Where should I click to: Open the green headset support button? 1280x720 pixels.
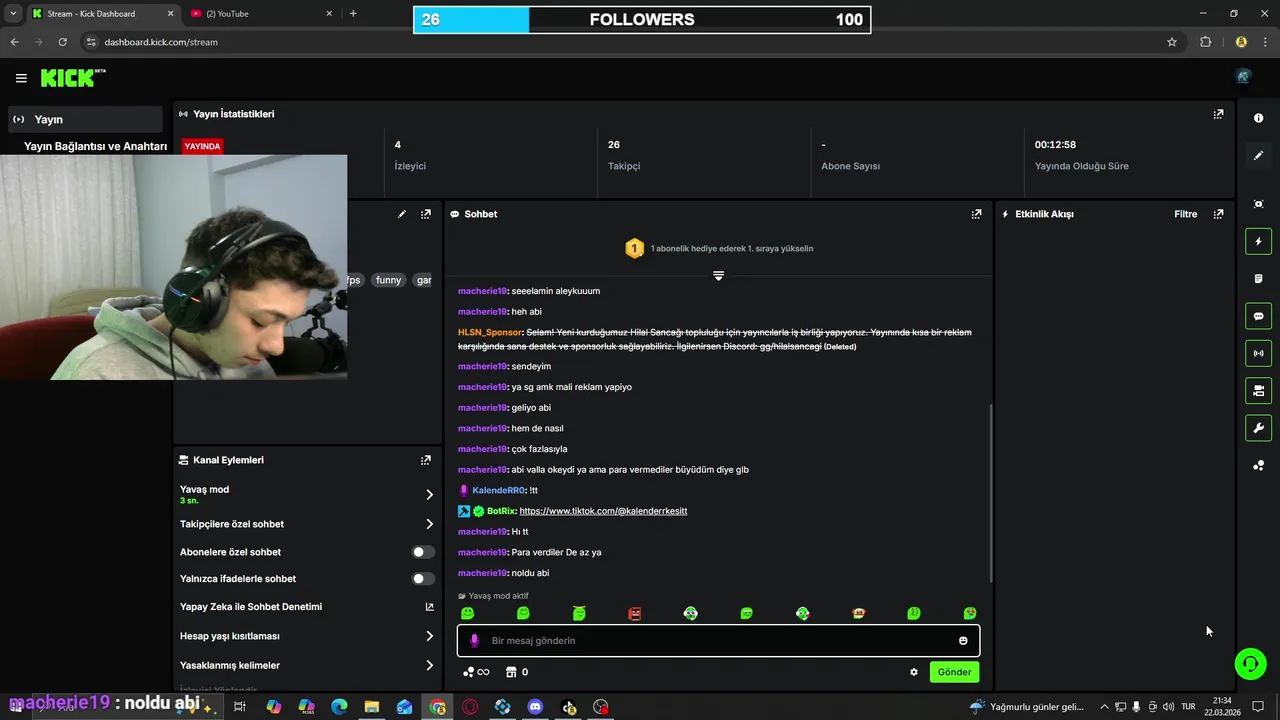[1250, 663]
